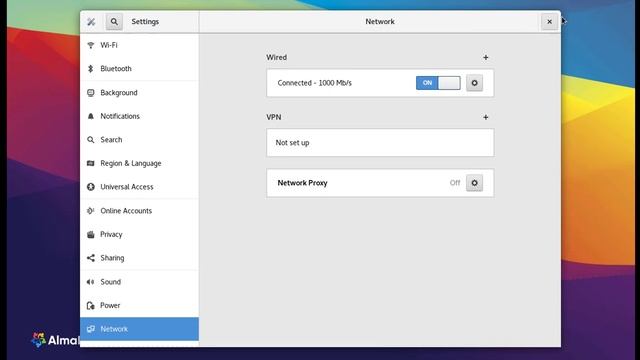Select Universal Access label
Screen dimensions: 640x360
[127, 187]
